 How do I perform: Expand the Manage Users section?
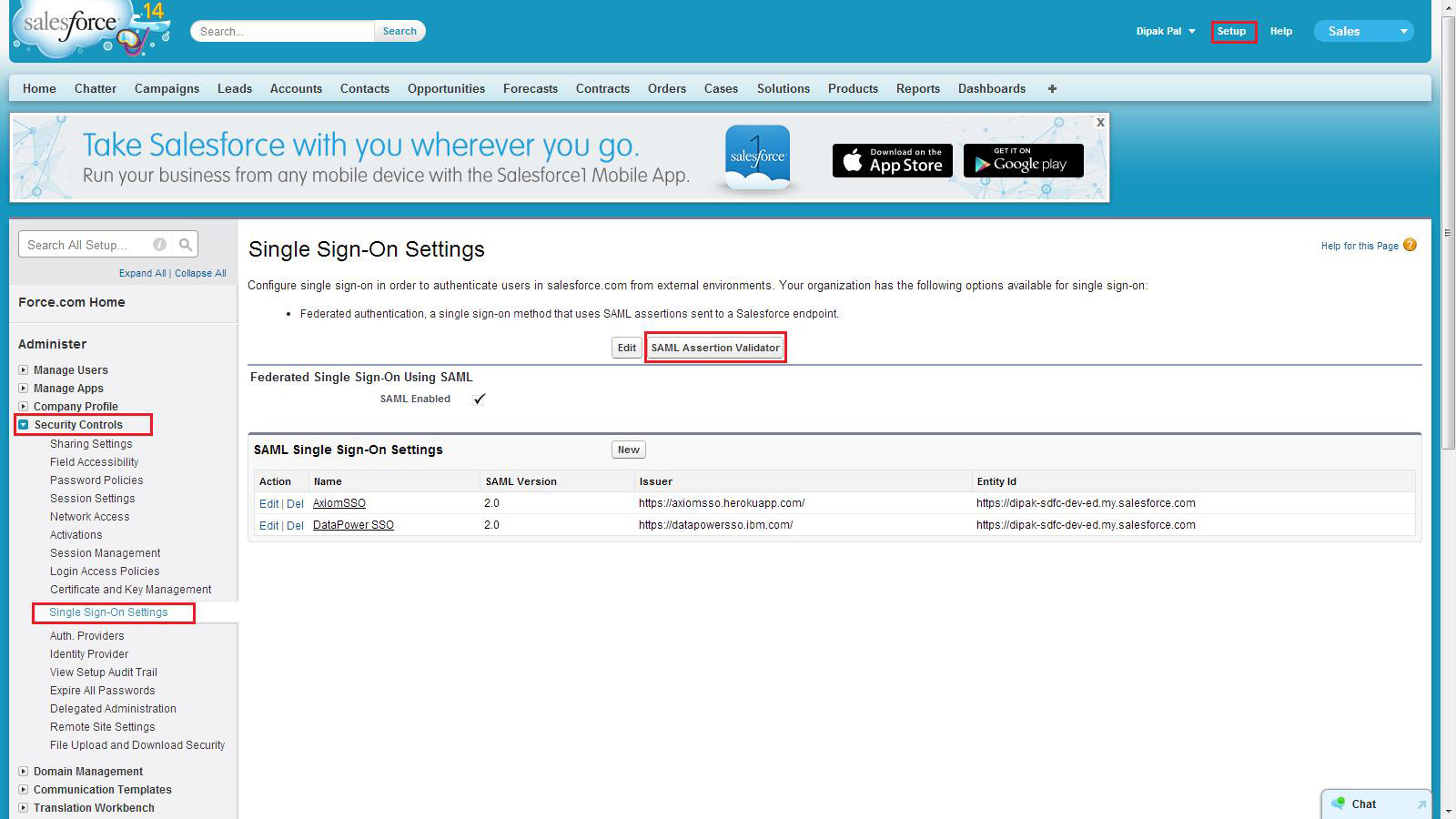(23, 369)
